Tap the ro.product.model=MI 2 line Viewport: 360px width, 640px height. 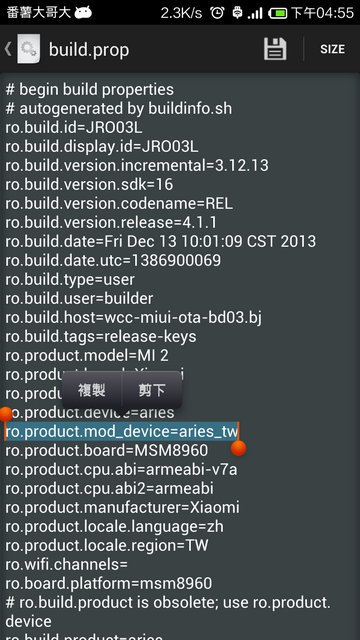coord(87,356)
